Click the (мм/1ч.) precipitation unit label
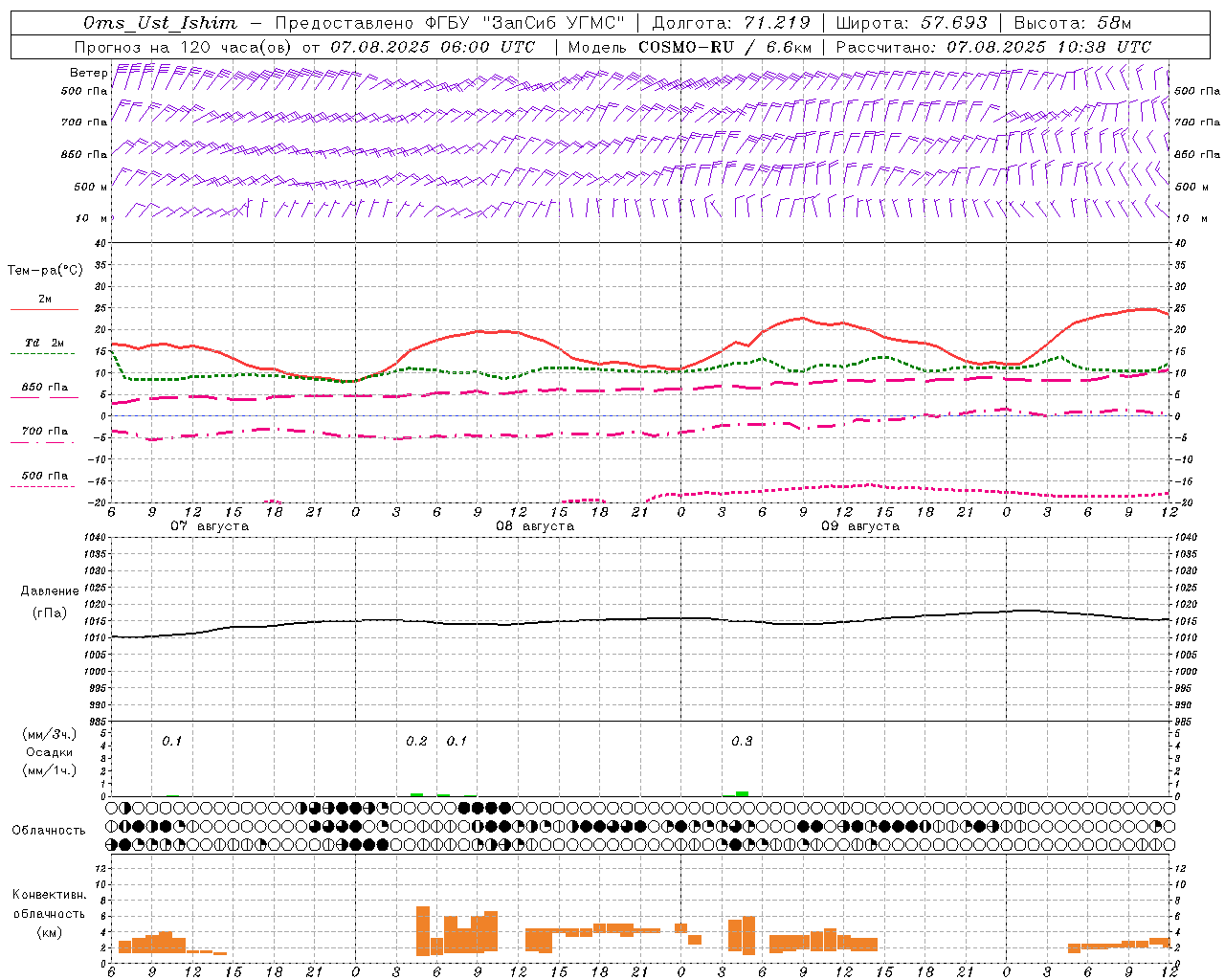The image size is (1225, 980). (x=50, y=770)
